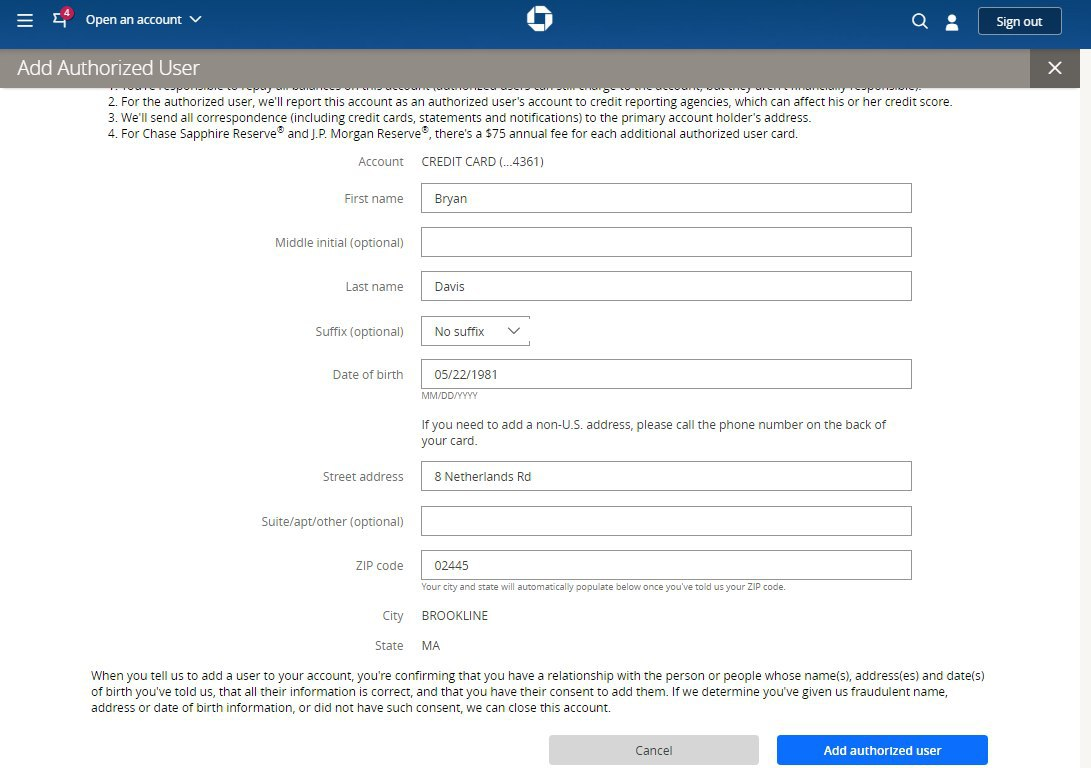Open notifications flag with 4 alerts

coord(61,17)
